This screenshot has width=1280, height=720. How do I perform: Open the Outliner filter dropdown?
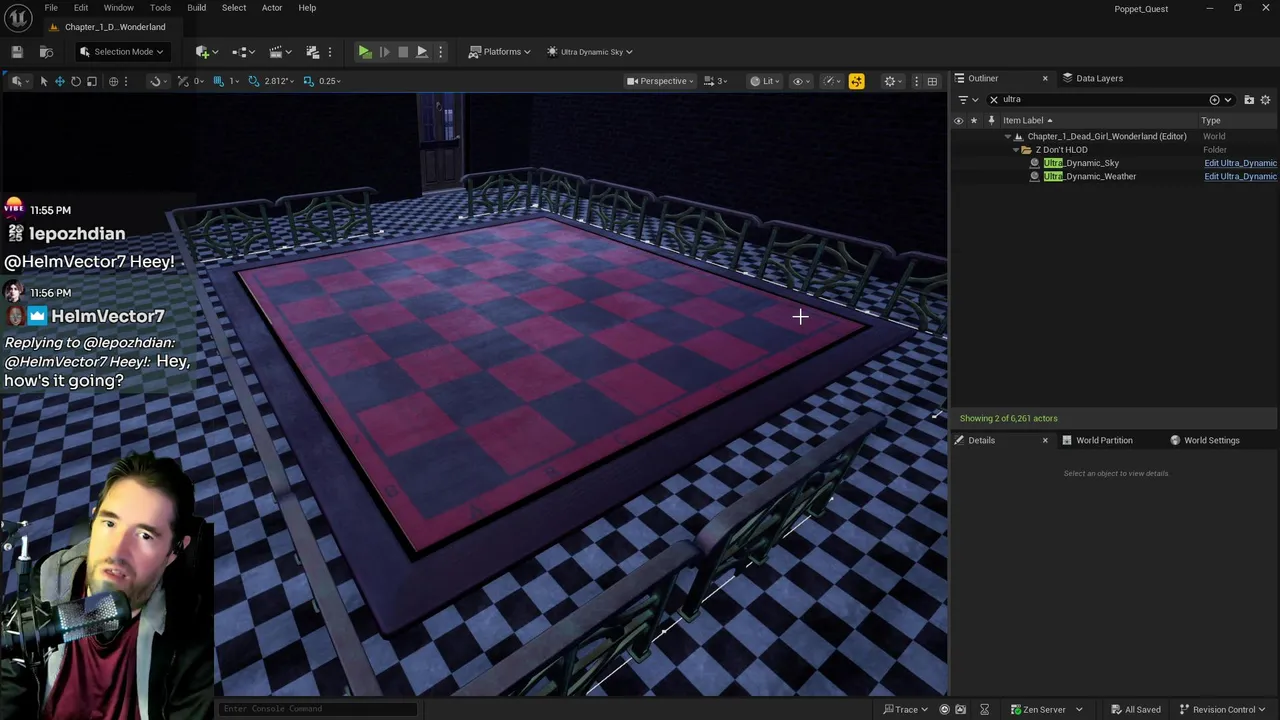968,100
